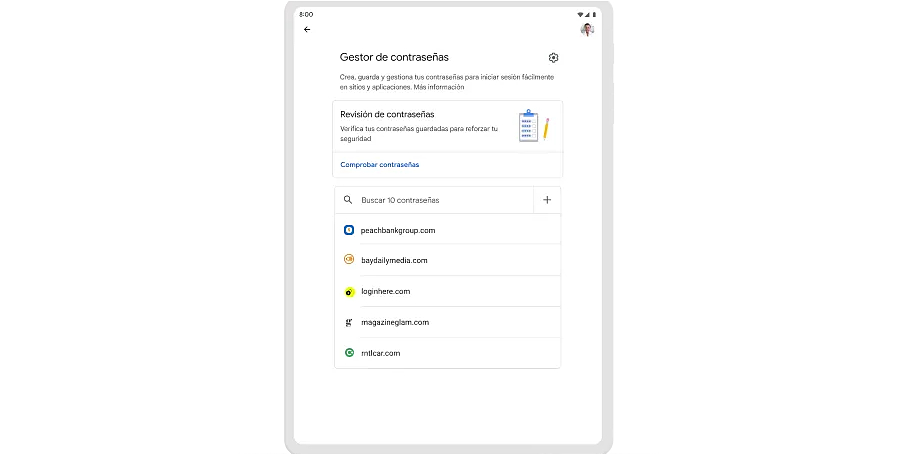Open loginhere.com password entry

pyautogui.click(x=448, y=291)
